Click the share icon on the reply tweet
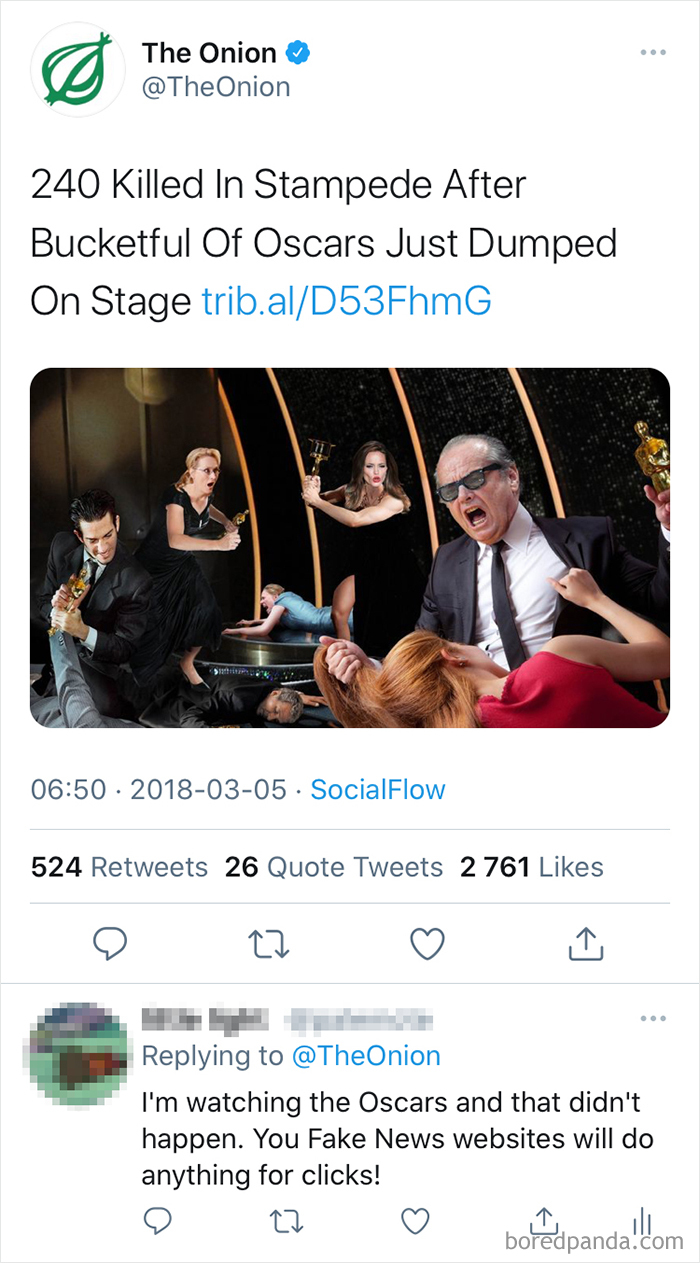 (543, 1220)
